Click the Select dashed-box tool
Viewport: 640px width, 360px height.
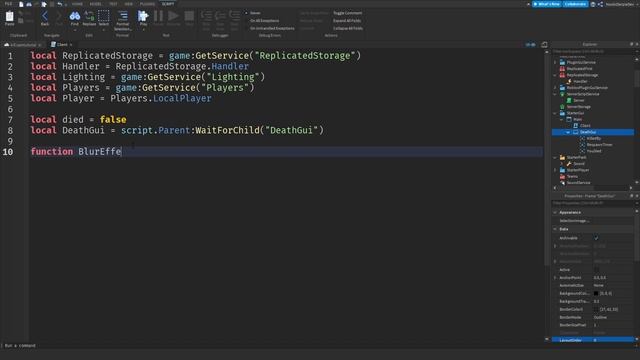pos(104,18)
